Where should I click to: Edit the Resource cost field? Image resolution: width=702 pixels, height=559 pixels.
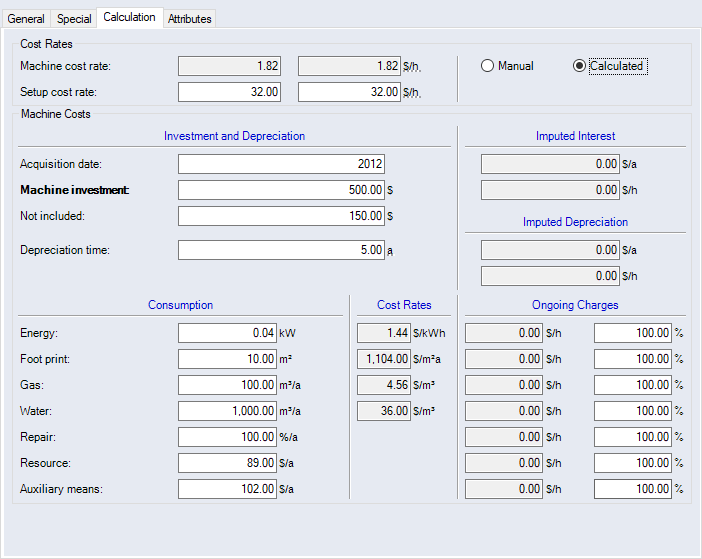click(x=227, y=463)
